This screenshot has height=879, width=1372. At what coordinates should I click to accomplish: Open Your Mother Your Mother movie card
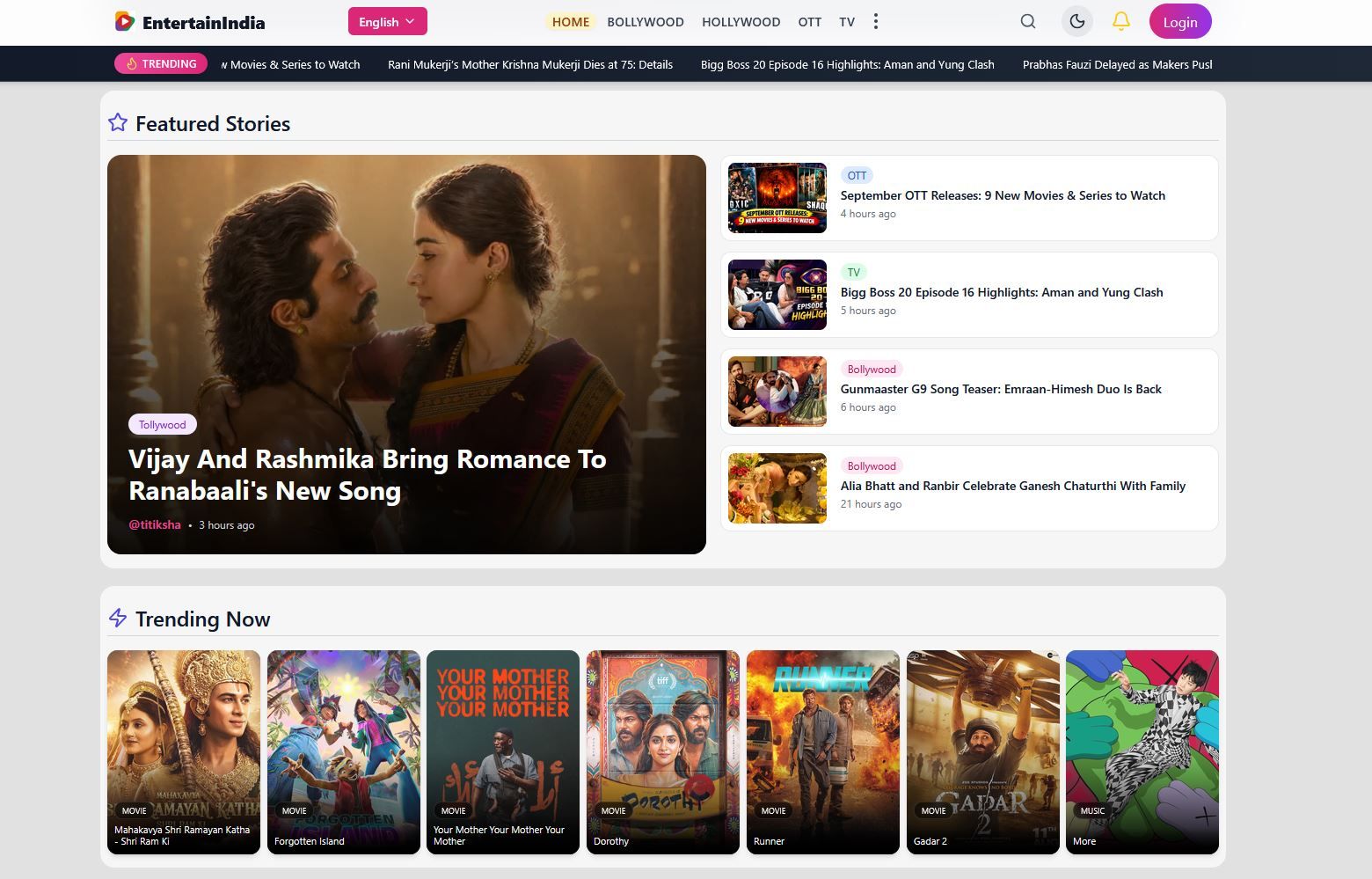503,752
